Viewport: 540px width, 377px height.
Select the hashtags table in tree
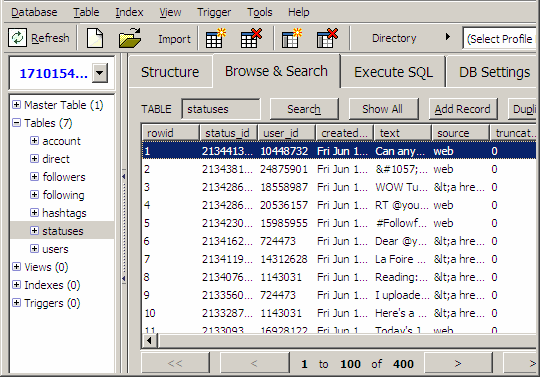pyautogui.click(x=64, y=213)
